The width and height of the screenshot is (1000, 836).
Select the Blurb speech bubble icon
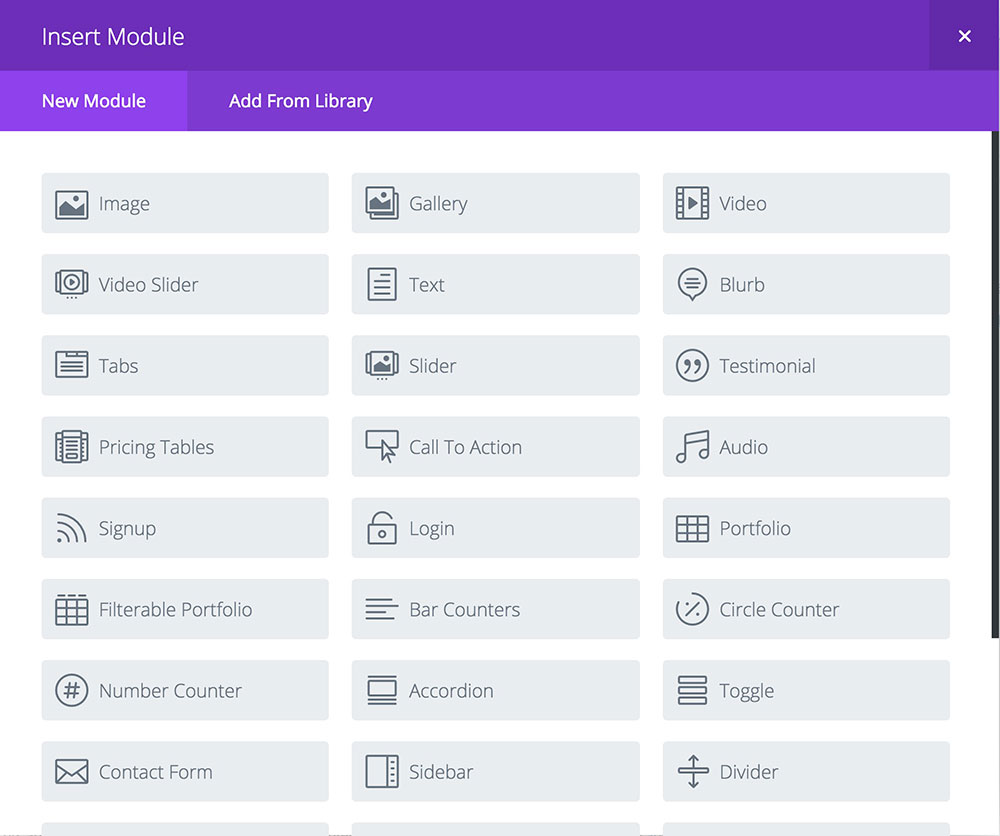pyautogui.click(x=692, y=284)
